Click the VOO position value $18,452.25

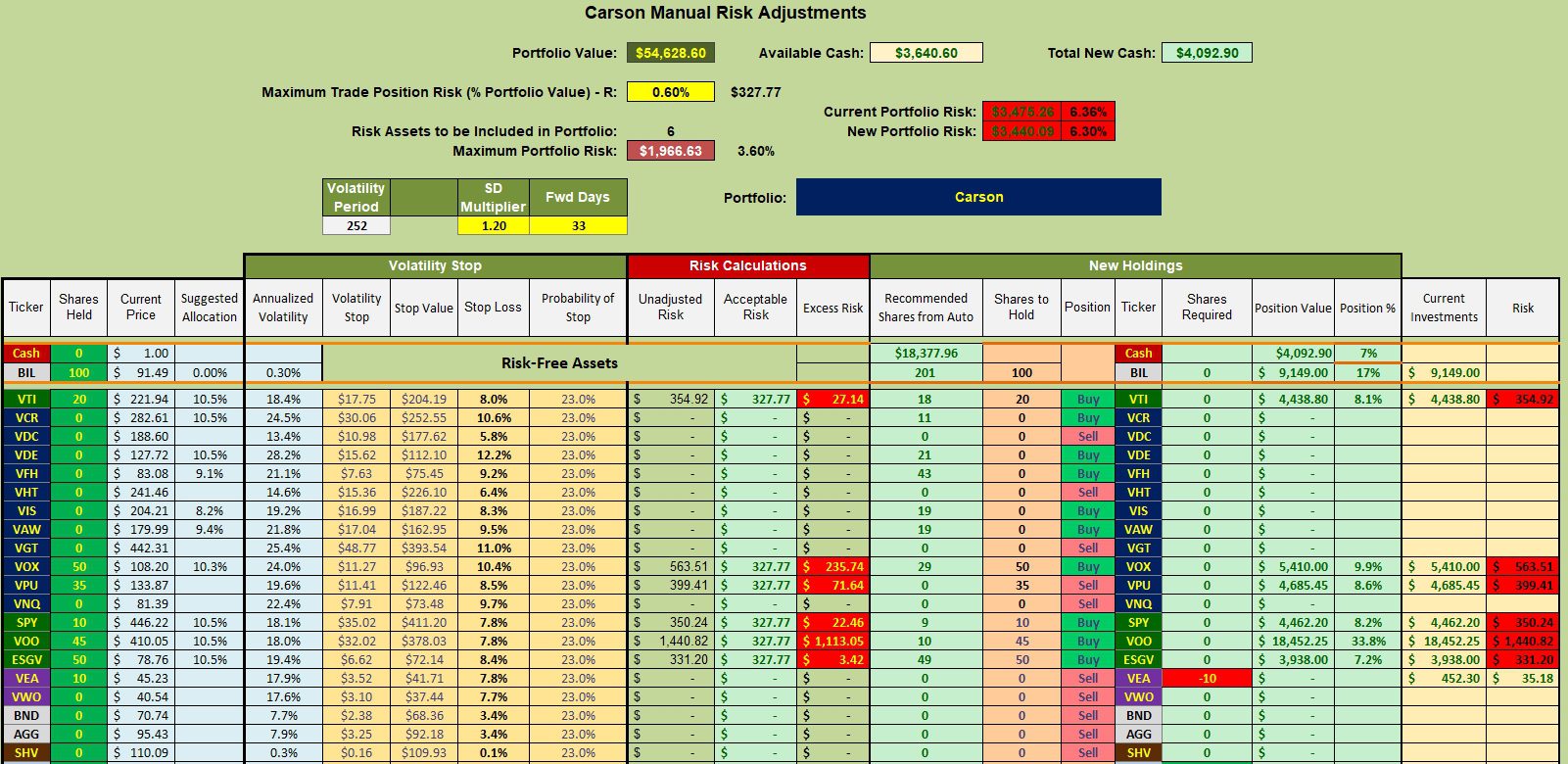pyautogui.click(x=1293, y=642)
